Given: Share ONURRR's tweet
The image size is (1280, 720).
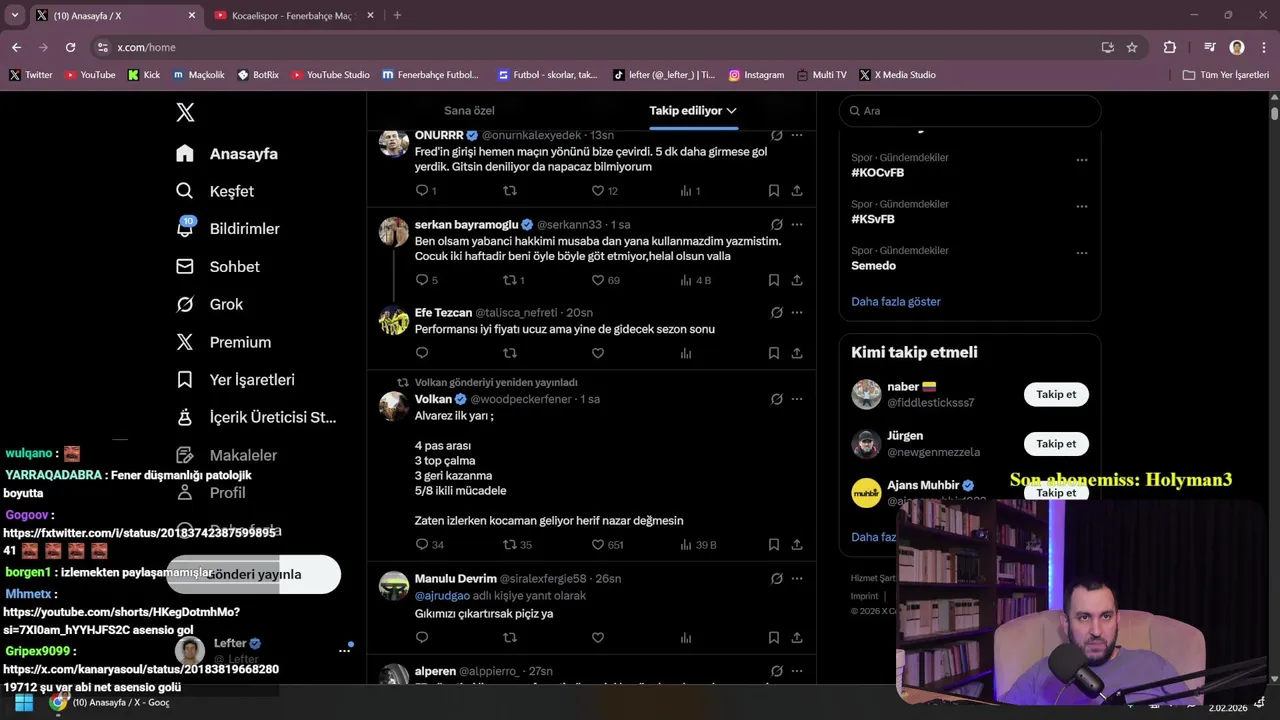Looking at the screenshot, I should pos(797,191).
